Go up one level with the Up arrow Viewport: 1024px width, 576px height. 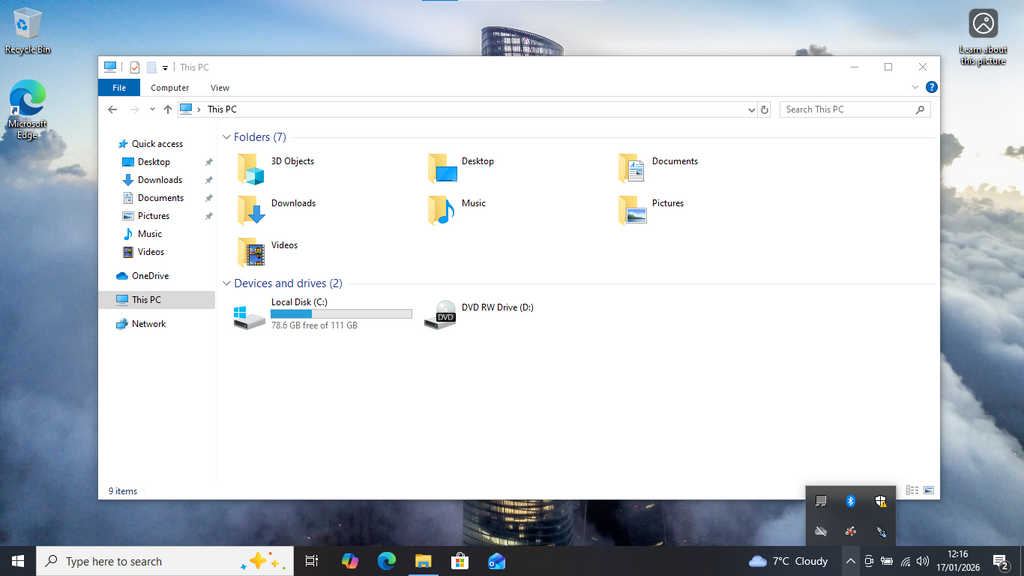point(168,110)
